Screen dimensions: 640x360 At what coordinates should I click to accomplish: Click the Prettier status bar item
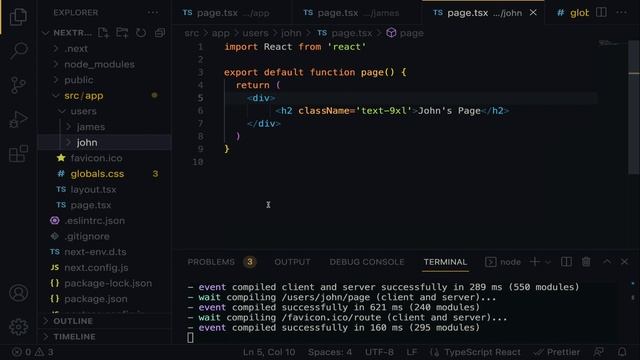tap(557, 352)
